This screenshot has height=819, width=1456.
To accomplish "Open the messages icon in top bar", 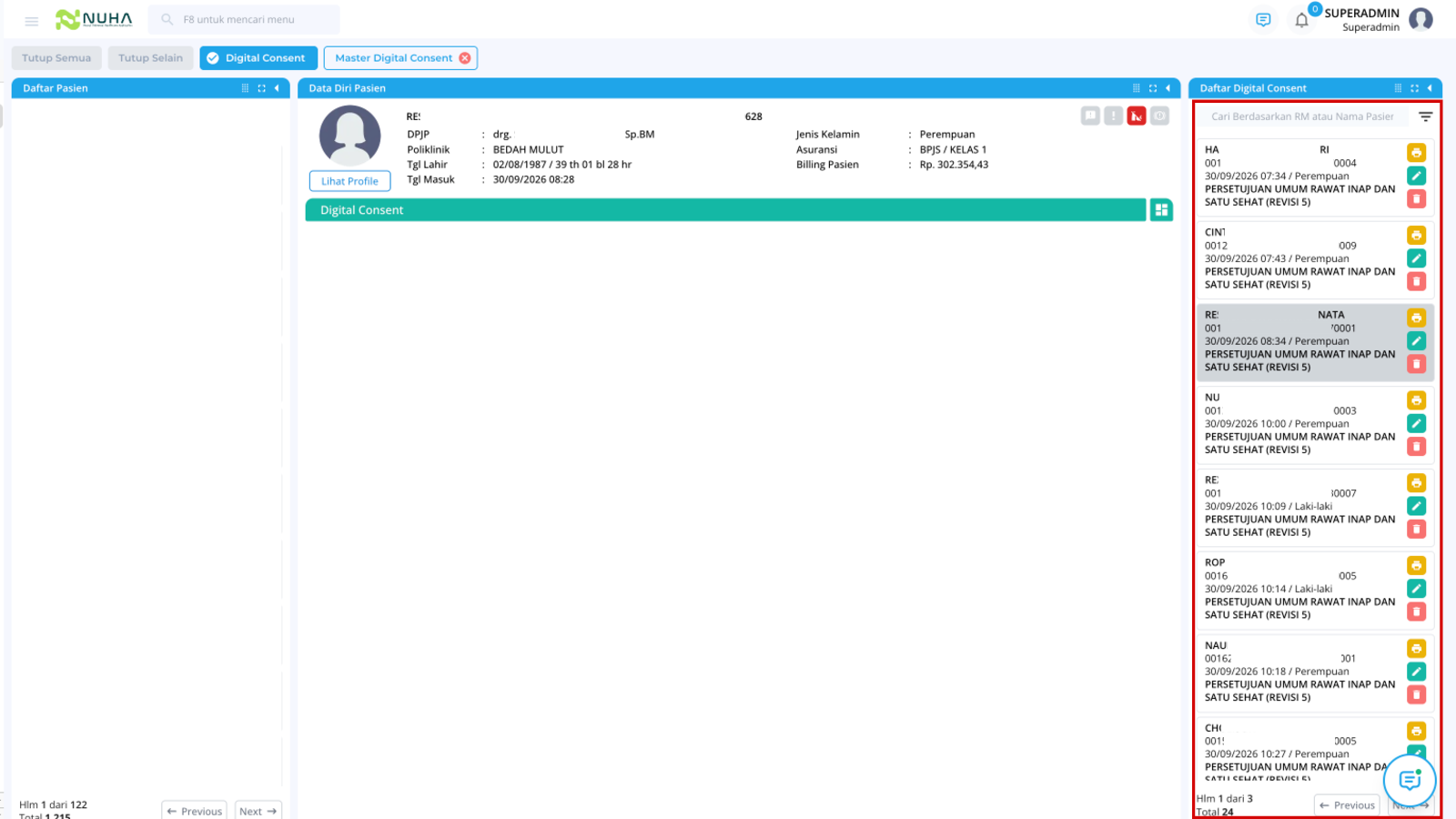I will (x=1263, y=20).
